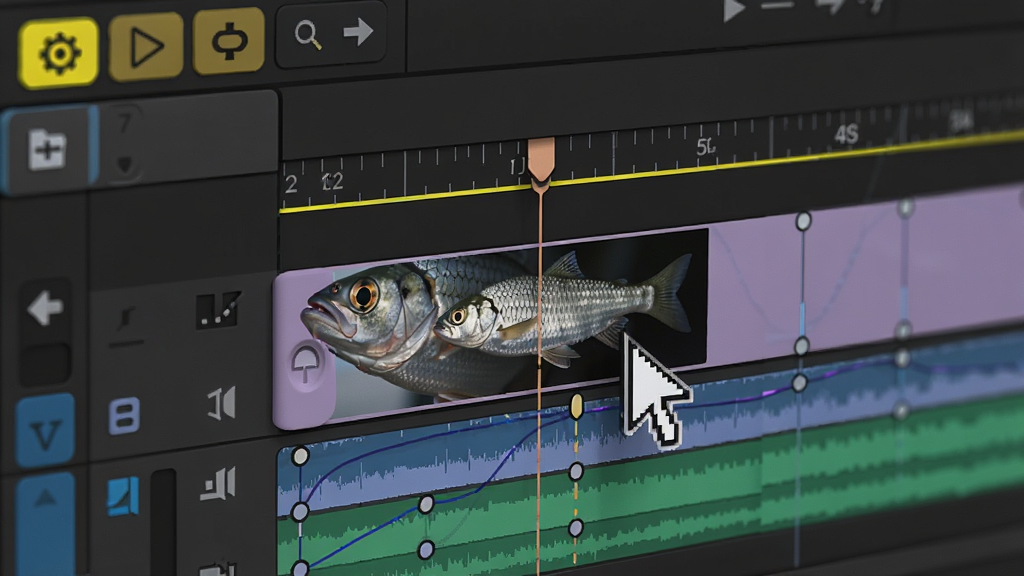Click the blue up-arrow track button
1024x576 pixels.
[x=45, y=522]
